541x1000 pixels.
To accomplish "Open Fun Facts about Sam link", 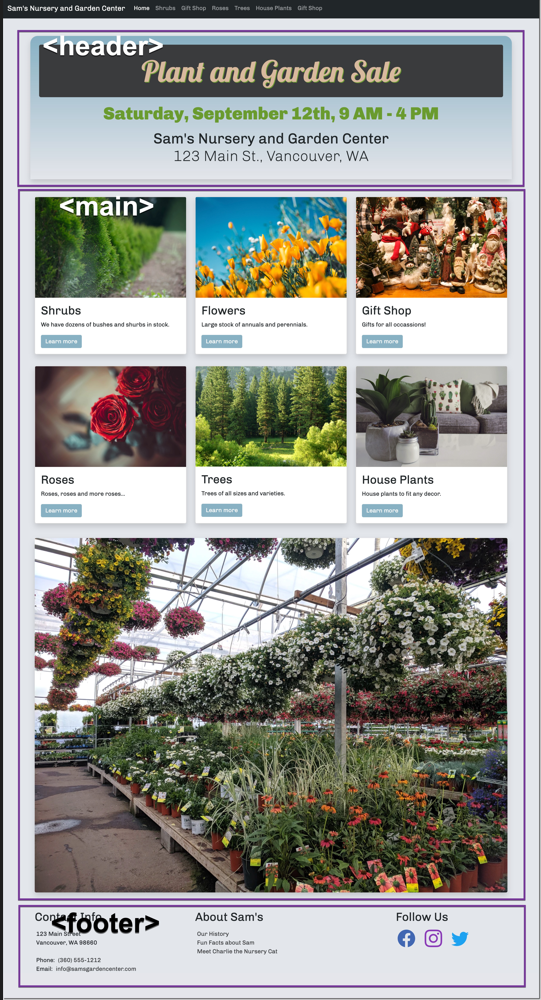I will (225, 943).
